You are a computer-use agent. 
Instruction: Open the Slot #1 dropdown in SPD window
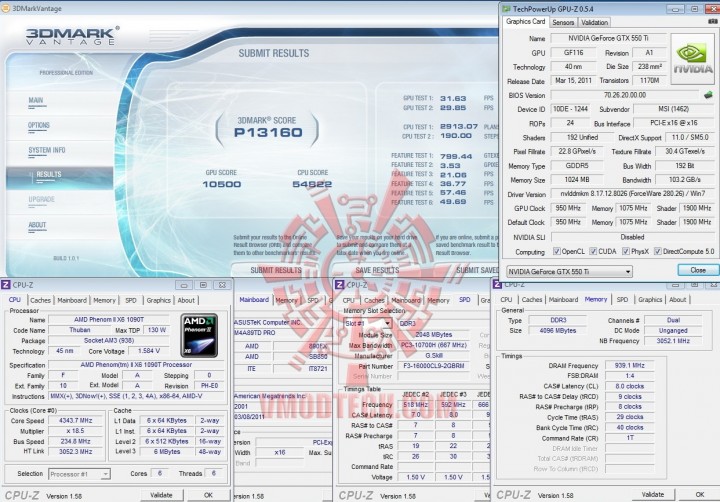(x=367, y=323)
